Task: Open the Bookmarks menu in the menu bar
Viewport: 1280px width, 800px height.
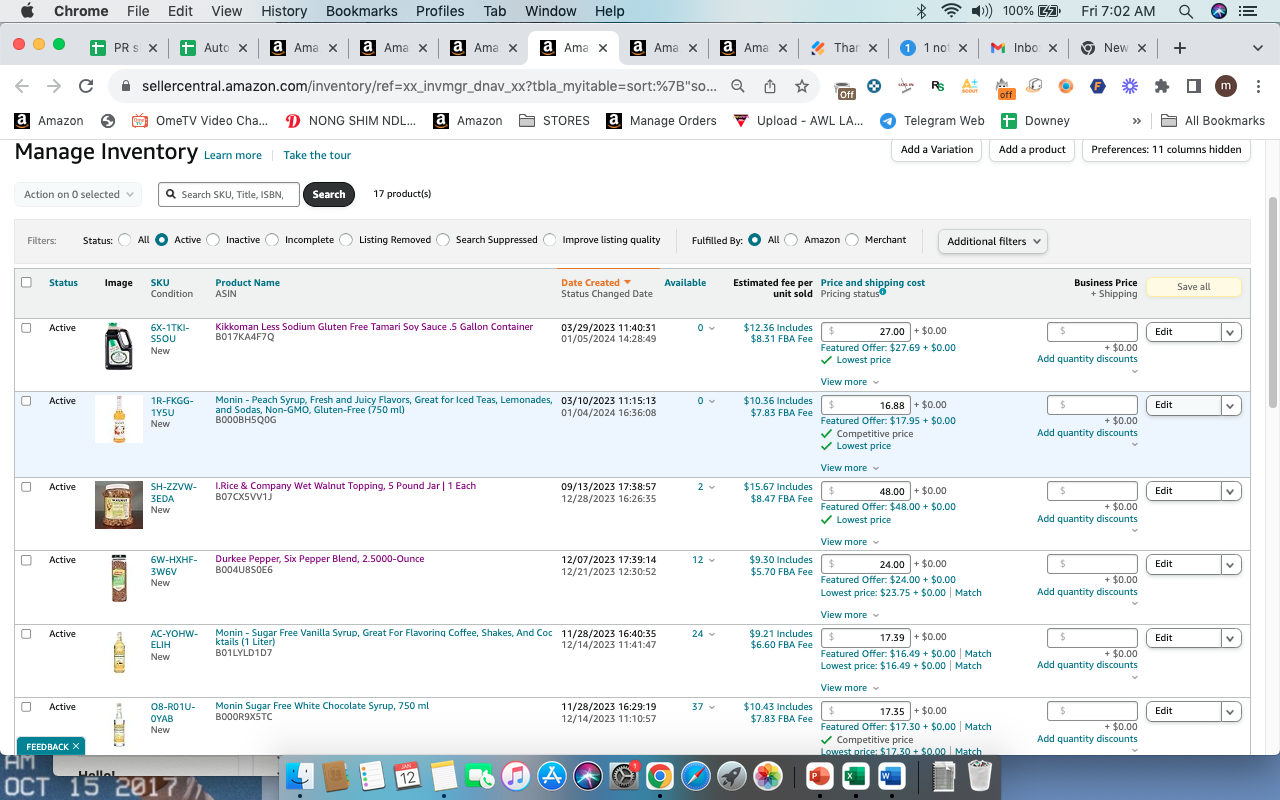Action: click(x=361, y=11)
